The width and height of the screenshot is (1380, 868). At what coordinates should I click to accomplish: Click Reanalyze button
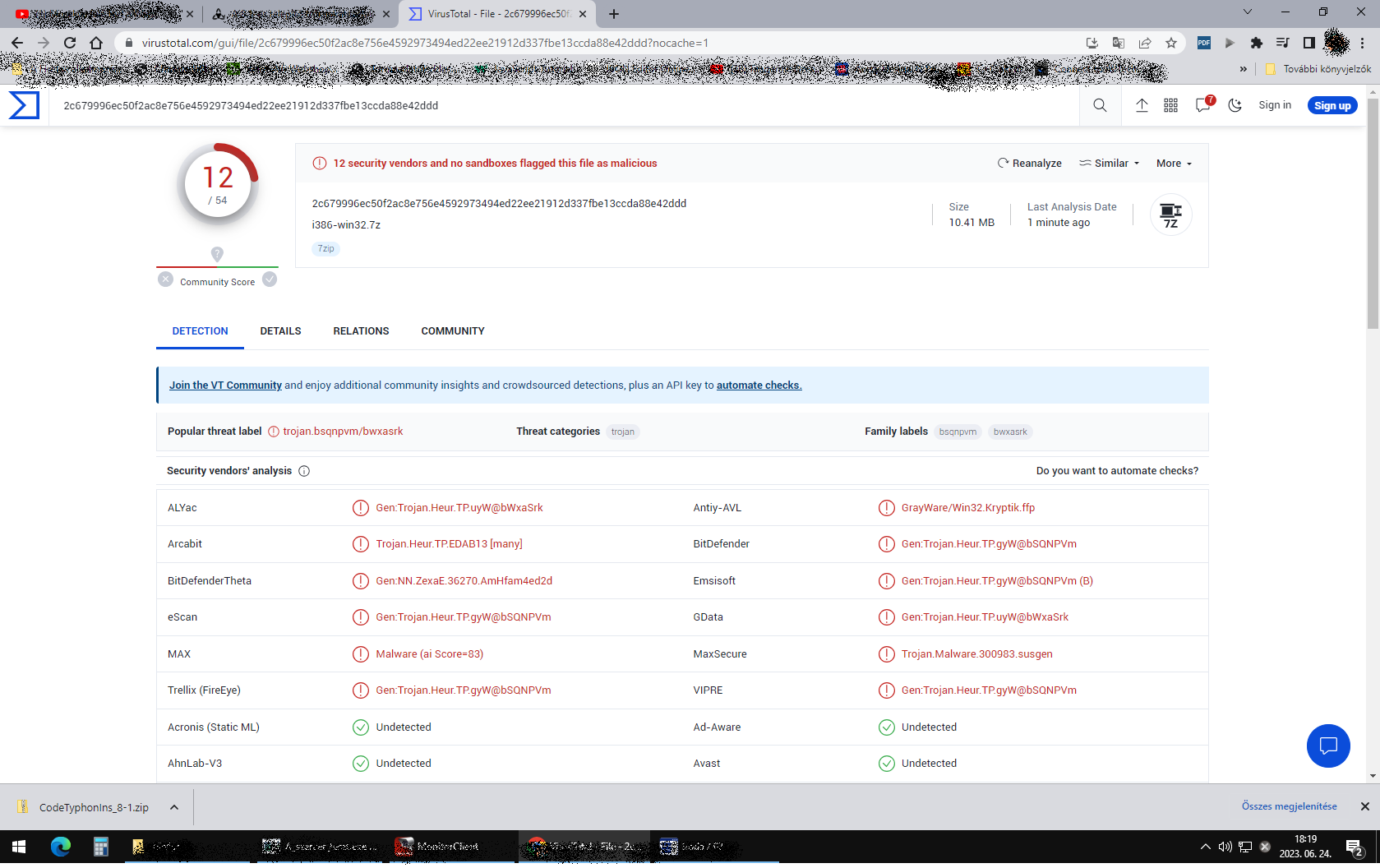[x=1030, y=164]
